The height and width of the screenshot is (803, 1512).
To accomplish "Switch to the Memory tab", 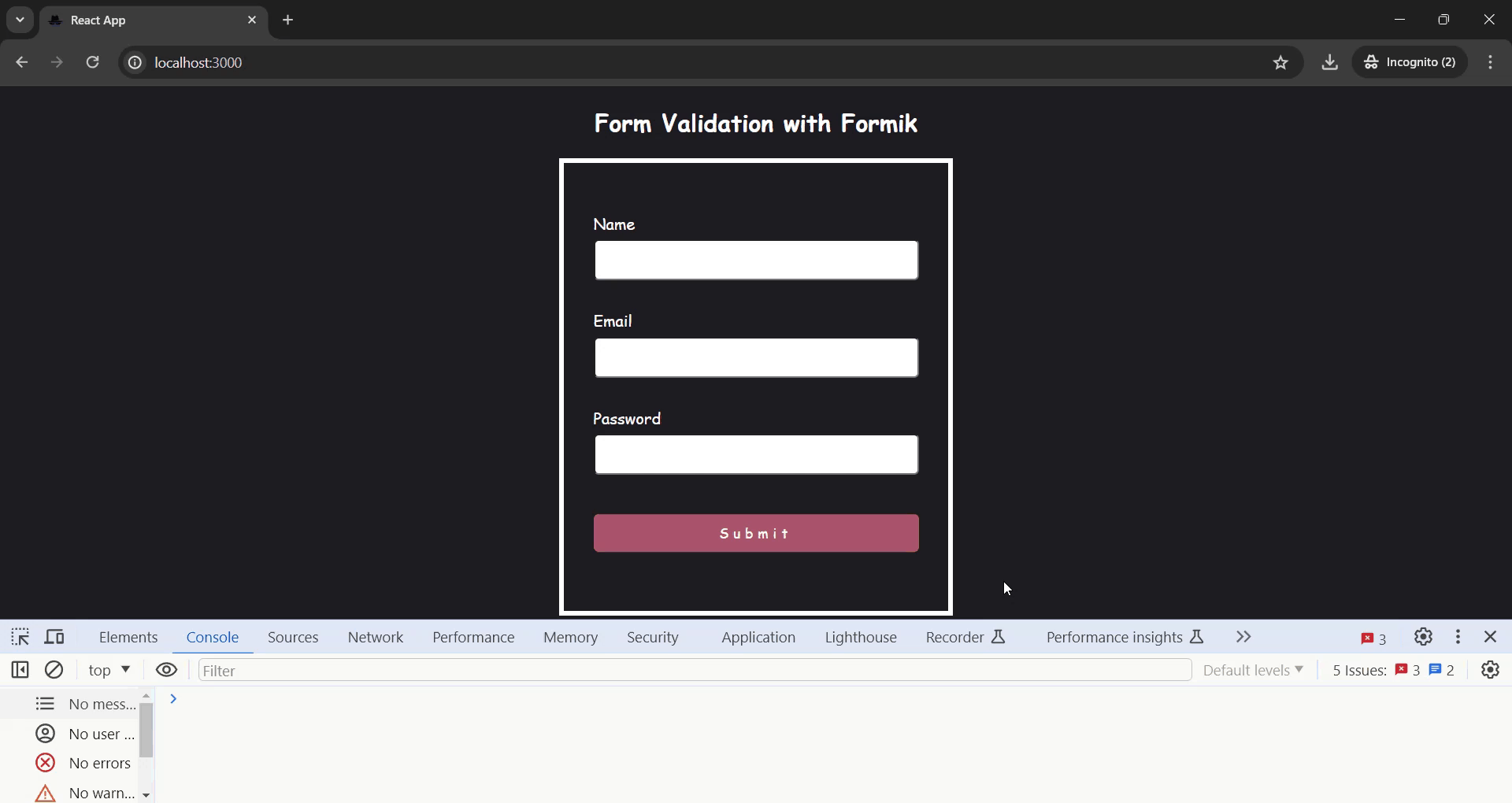I will 570,638.
